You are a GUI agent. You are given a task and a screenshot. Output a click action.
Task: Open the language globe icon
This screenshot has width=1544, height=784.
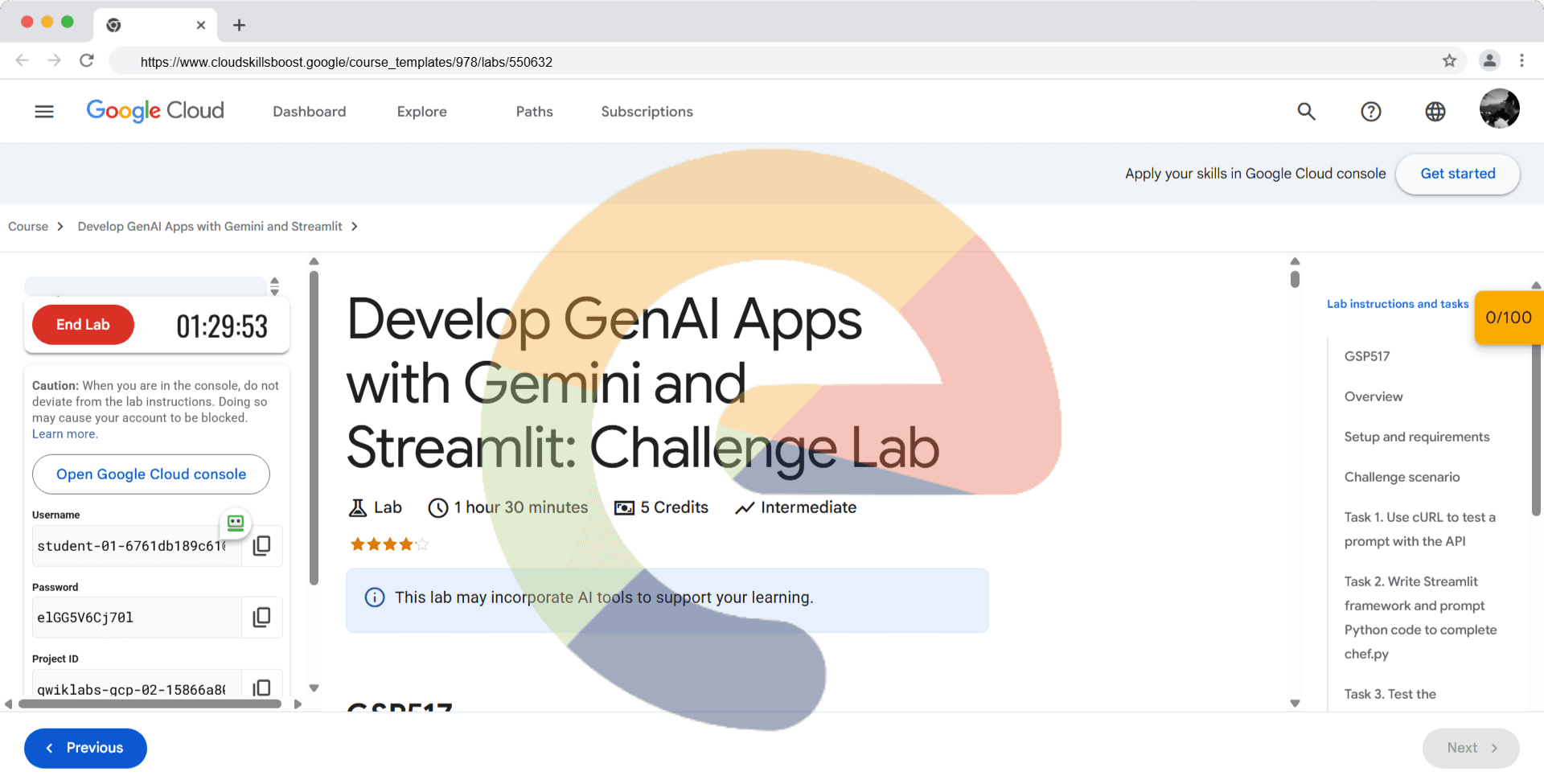1435,112
